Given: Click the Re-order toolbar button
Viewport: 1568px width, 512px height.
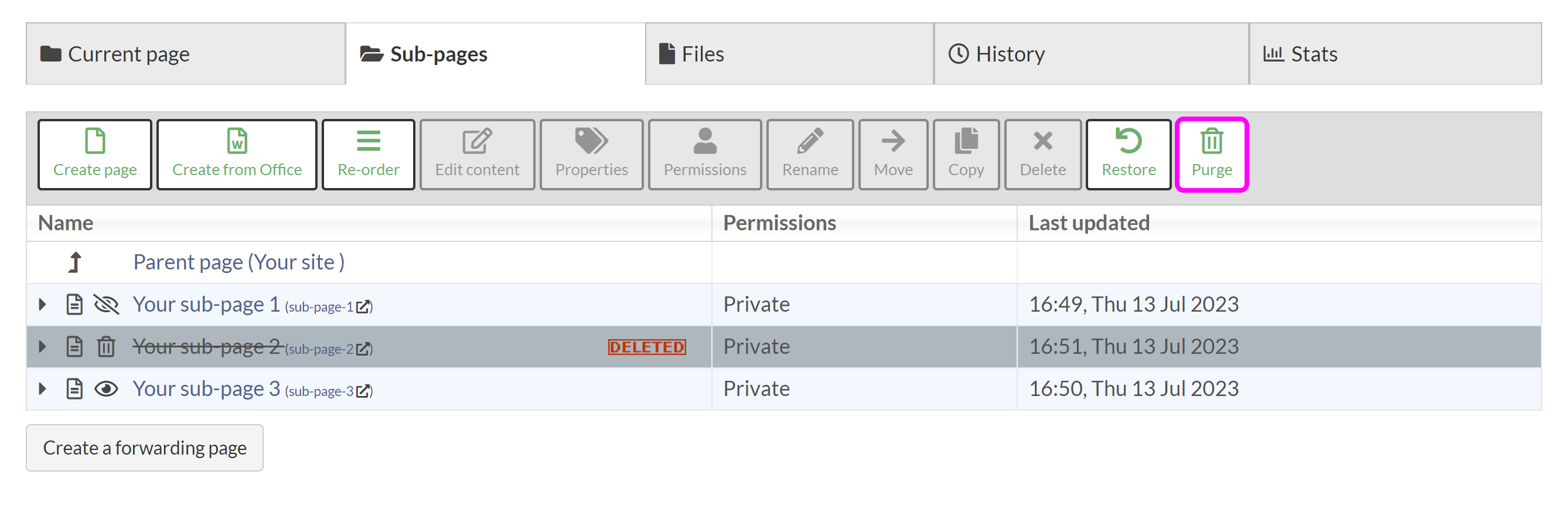Looking at the screenshot, I should 368,154.
